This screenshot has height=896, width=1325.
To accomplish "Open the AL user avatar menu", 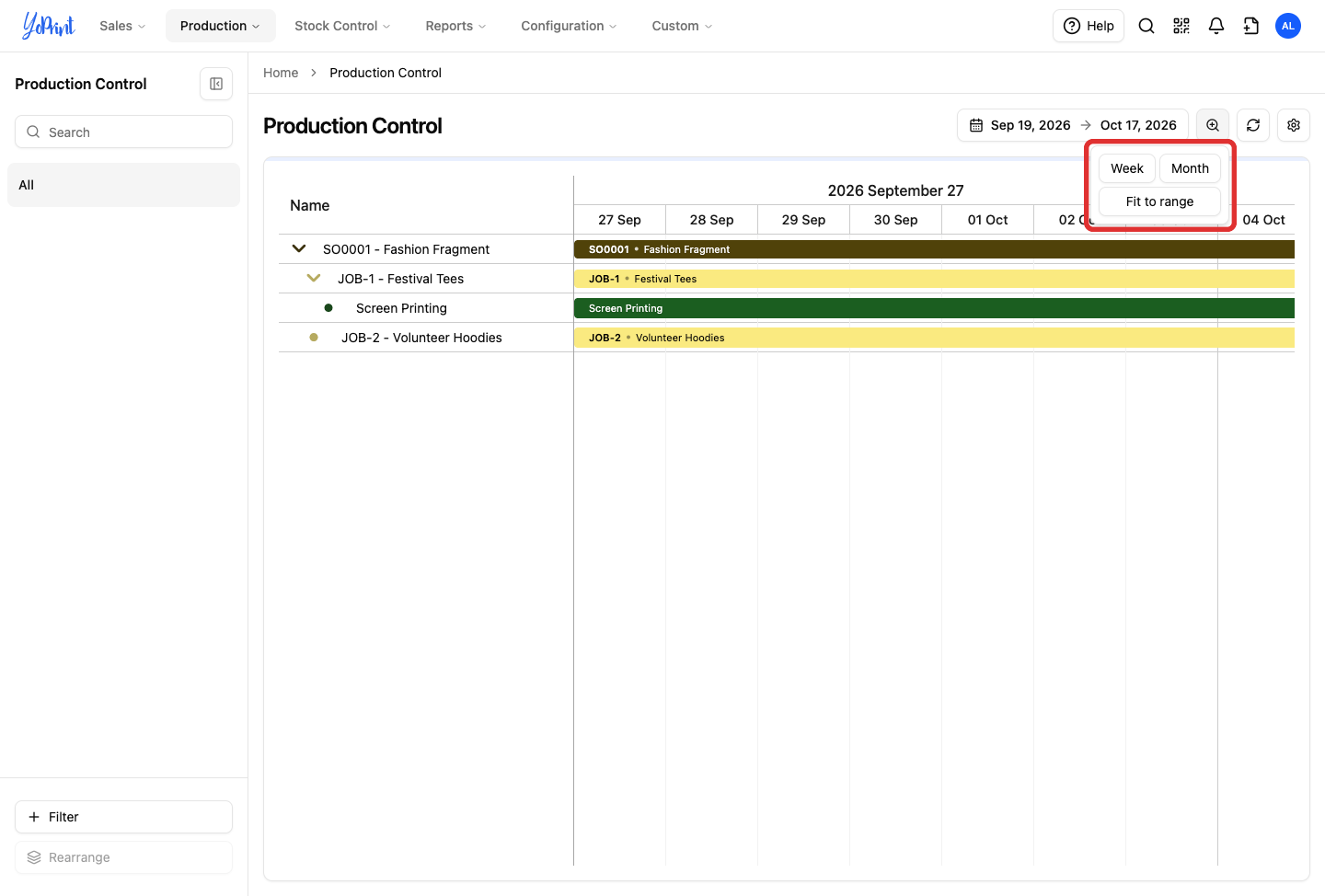I will pyautogui.click(x=1288, y=26).
